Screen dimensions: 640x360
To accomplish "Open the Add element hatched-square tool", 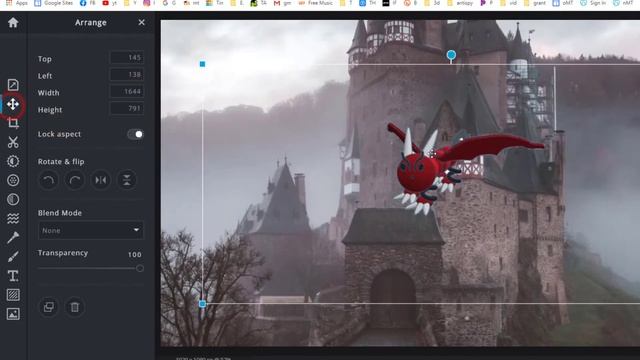I will 13,295.
